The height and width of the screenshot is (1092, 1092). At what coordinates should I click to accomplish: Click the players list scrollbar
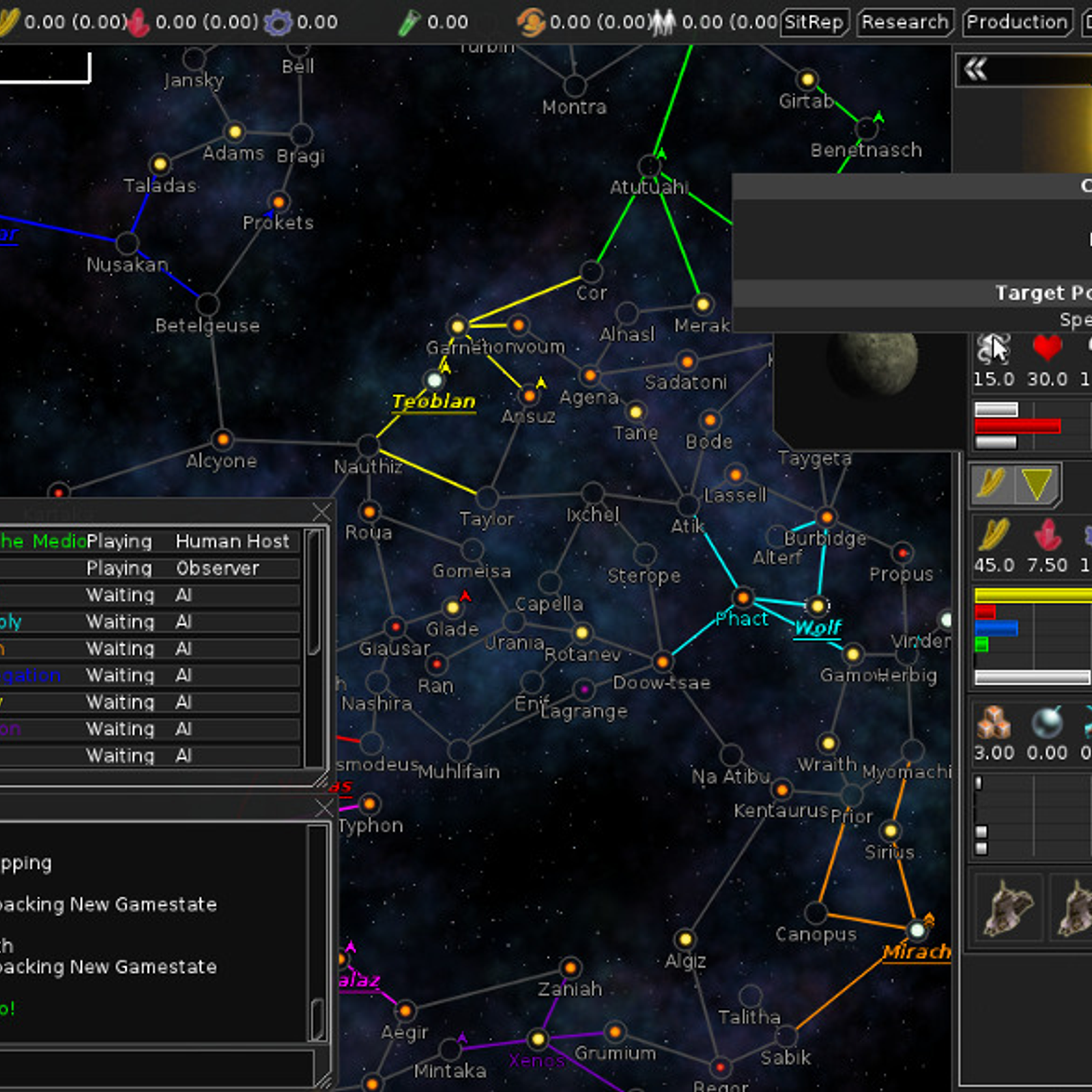pyautogui.click(x=314, y=592)
